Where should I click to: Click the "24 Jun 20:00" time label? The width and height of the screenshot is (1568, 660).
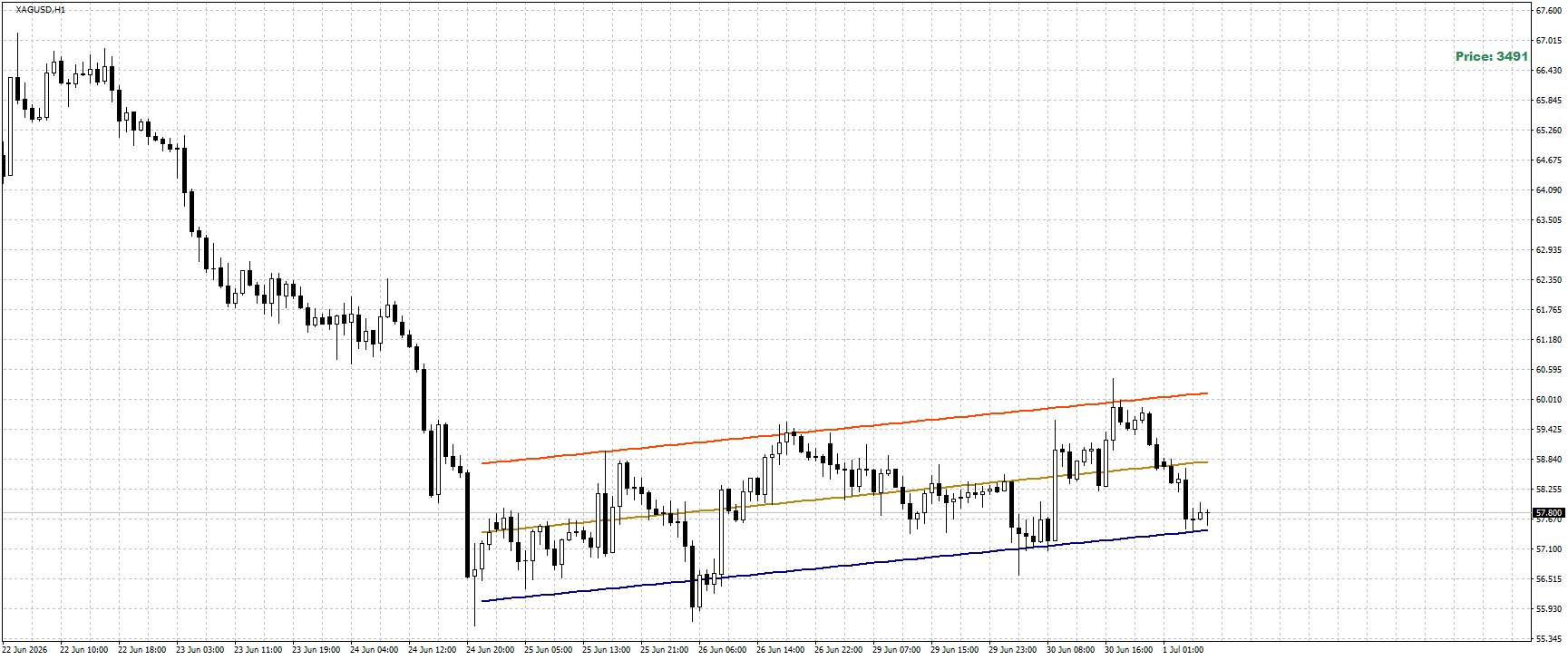coord(489,649)
